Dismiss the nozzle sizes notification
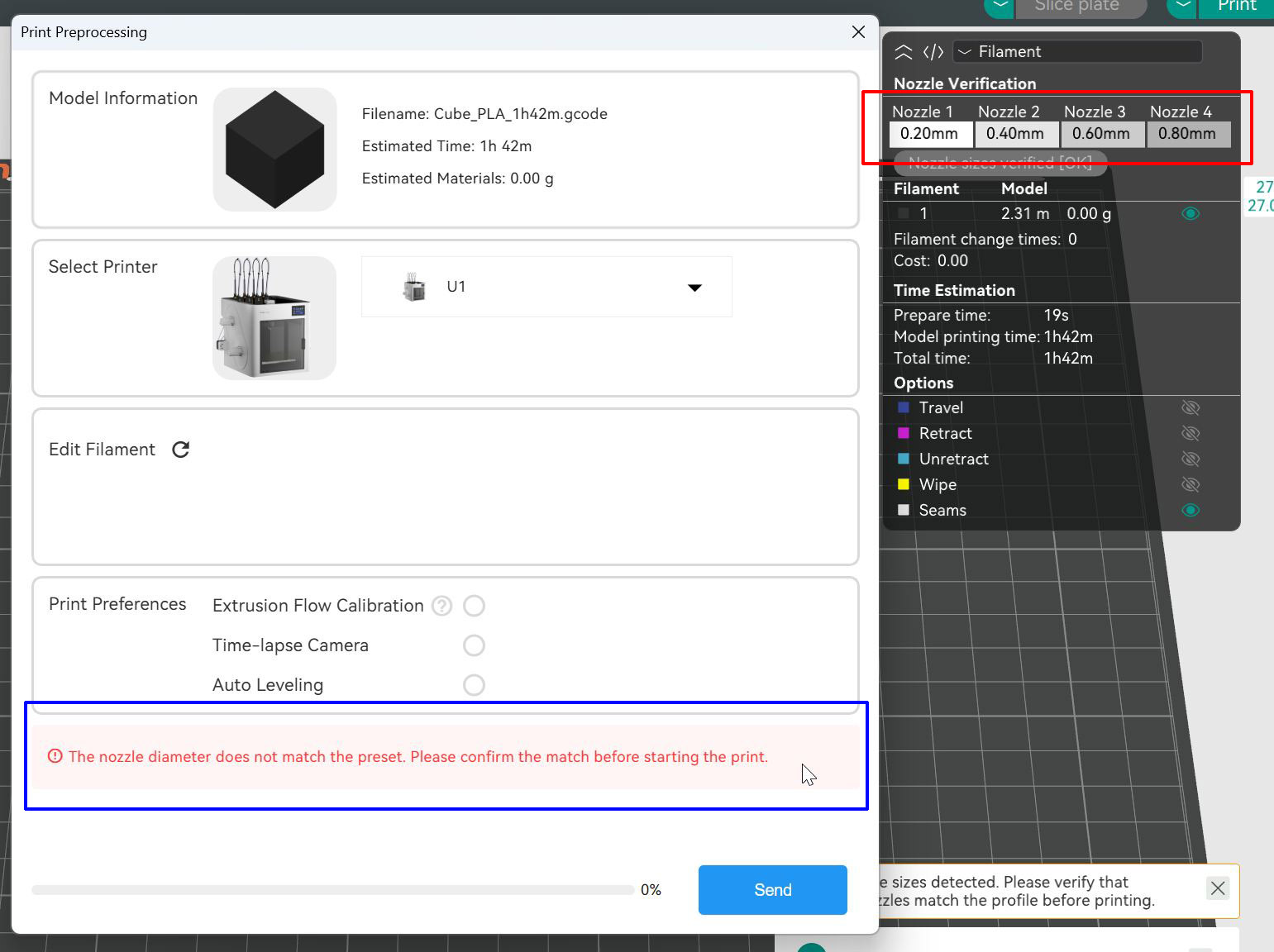The width and height of the screenshot is (1274, 952). click(x=1218, y=888)
